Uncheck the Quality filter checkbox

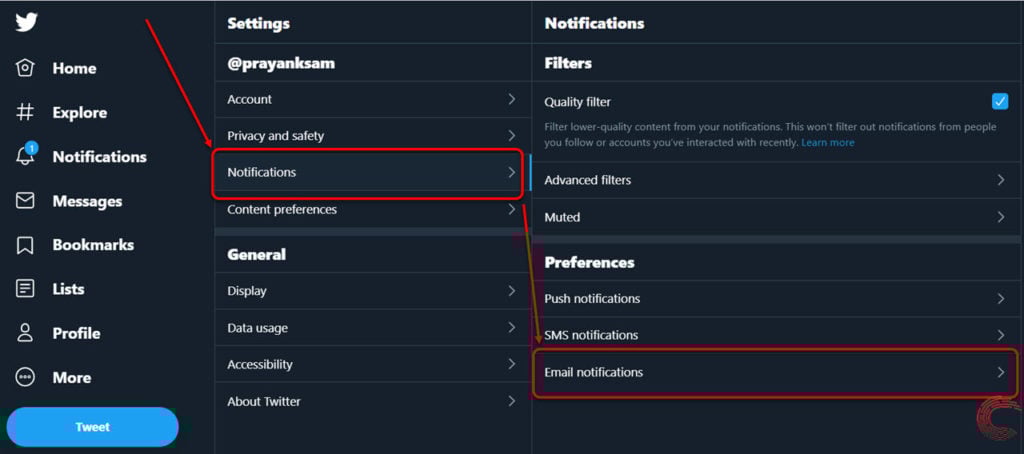1000,101
